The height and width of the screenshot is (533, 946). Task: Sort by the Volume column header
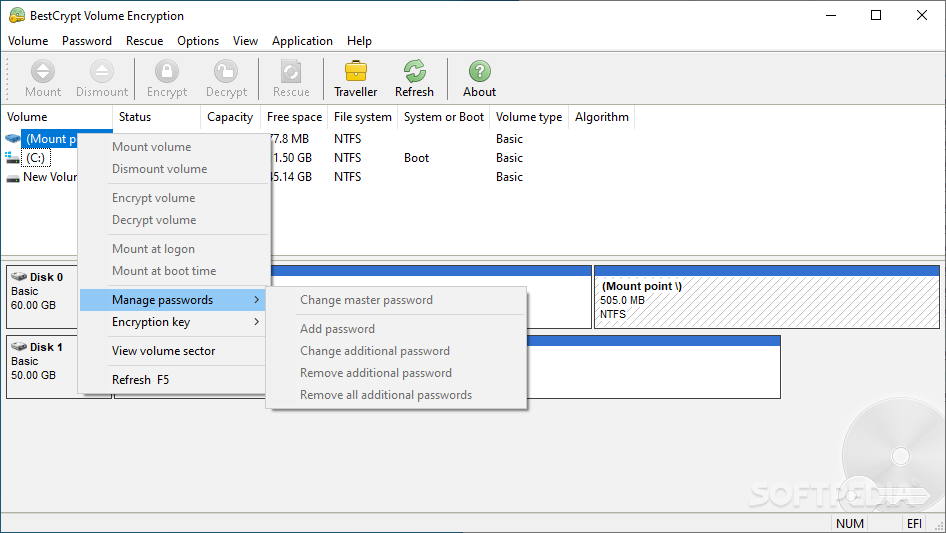point(57,117)
